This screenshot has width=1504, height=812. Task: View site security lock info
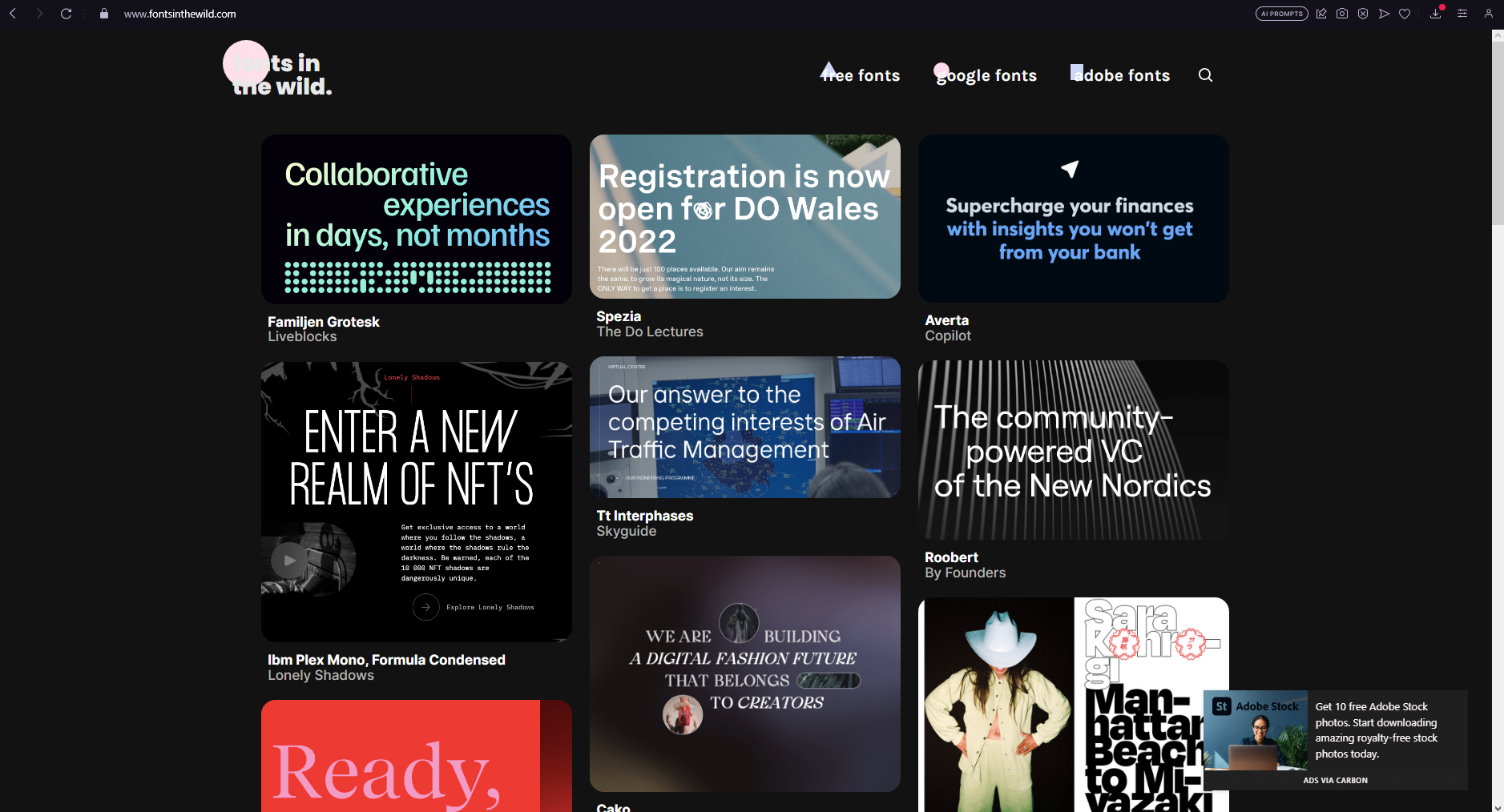tap(104, 14)
